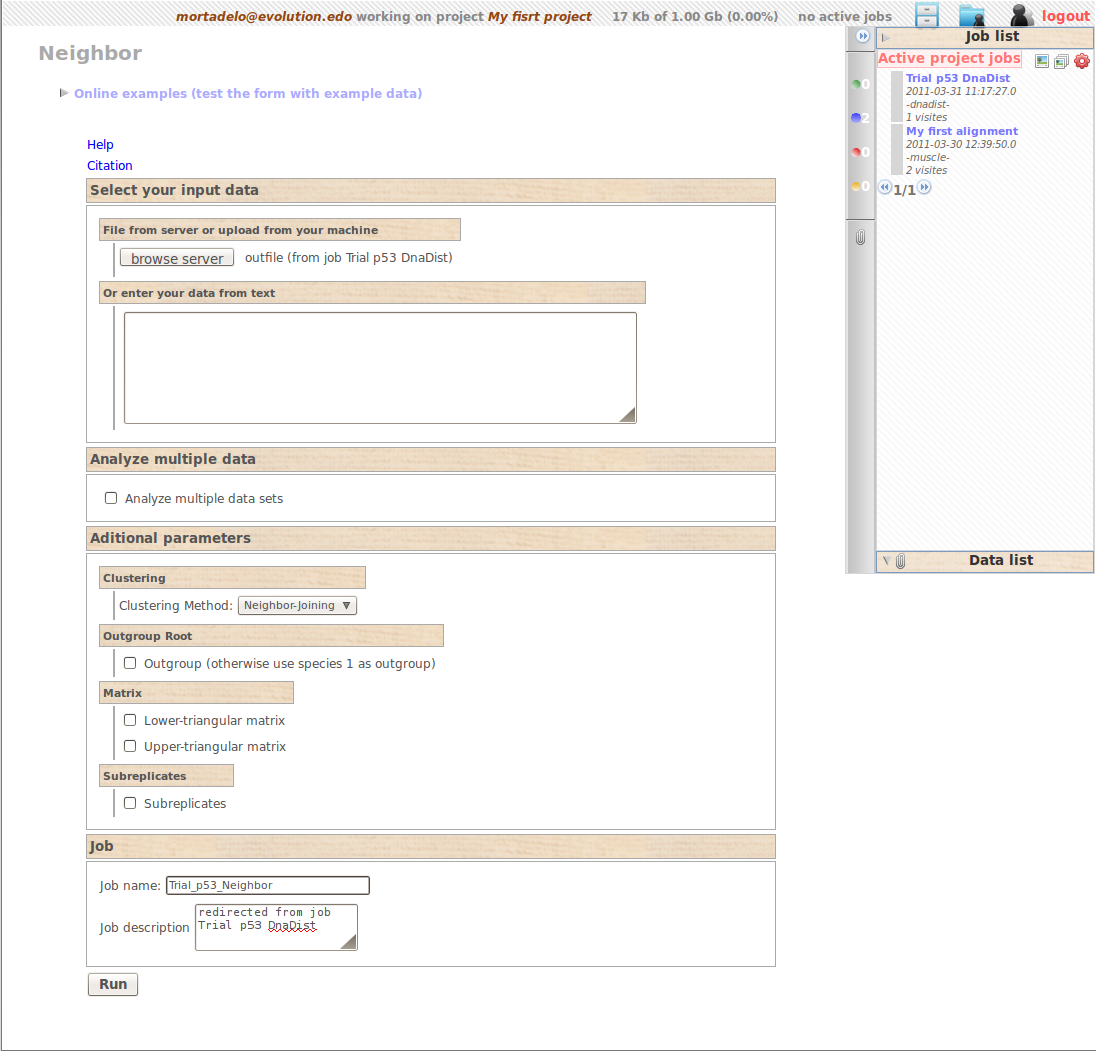Collapse side panel with double-arrow icon
Image resolution: width=1096 pixels, height=1051 pixels.
[862, 36]
